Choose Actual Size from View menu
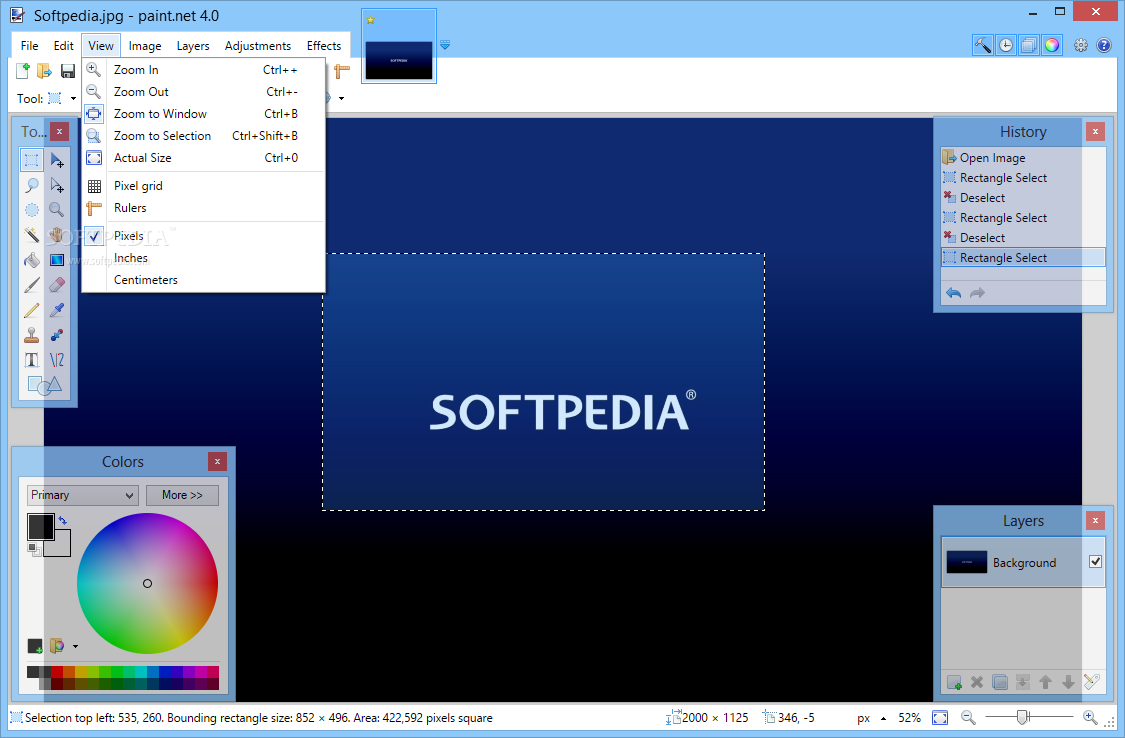Viewport: 1125px width, 738px height. [204, 158]
